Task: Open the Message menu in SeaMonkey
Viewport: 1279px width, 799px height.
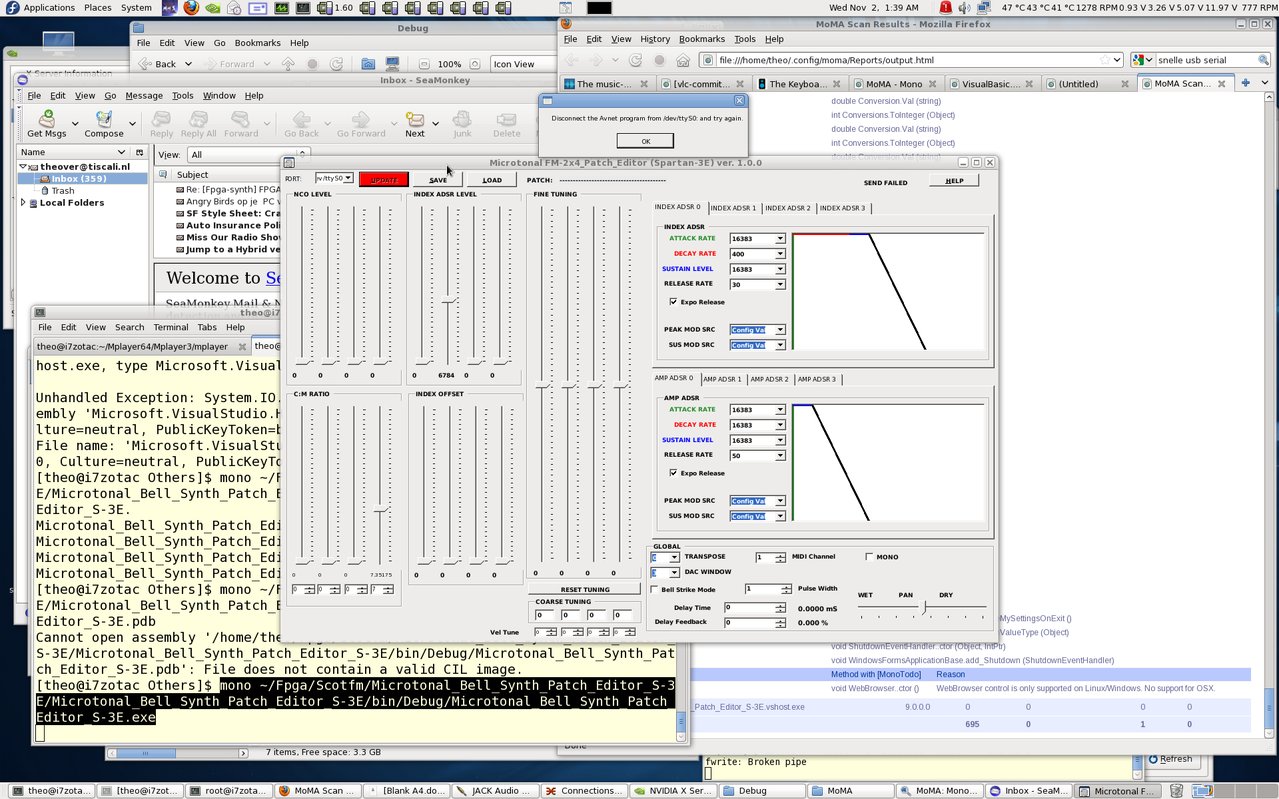Action: pyautogui.click(x=143, y=96)
